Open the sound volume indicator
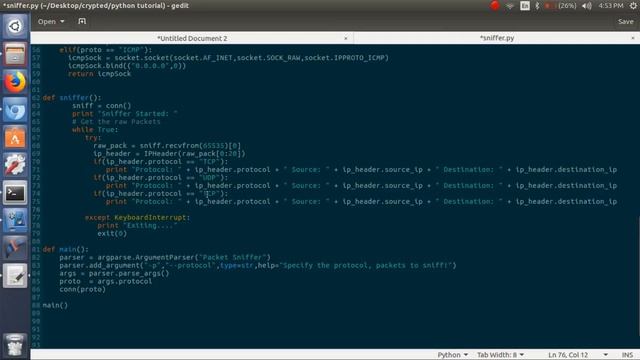 (587, 6)
